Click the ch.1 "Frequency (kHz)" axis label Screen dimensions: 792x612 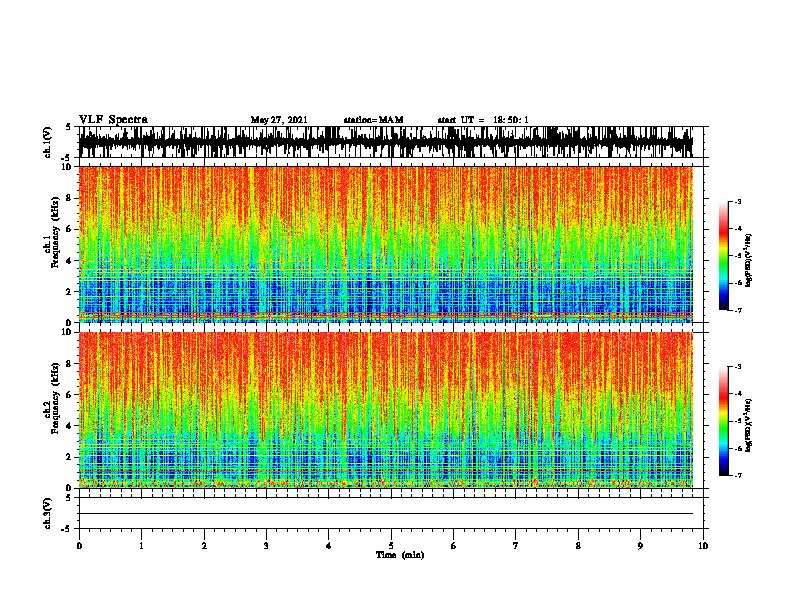tap(55, 233)
